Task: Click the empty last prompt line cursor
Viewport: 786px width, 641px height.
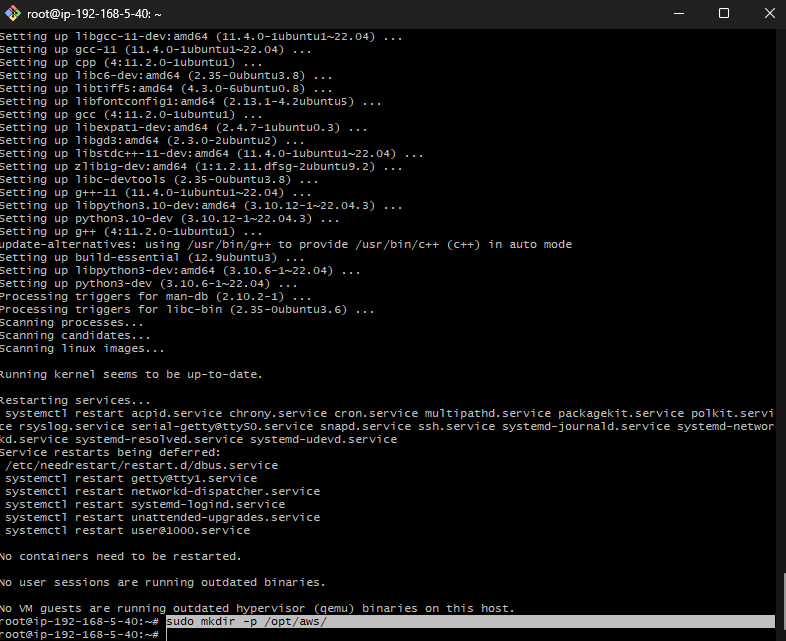Action: pos(167,634)
